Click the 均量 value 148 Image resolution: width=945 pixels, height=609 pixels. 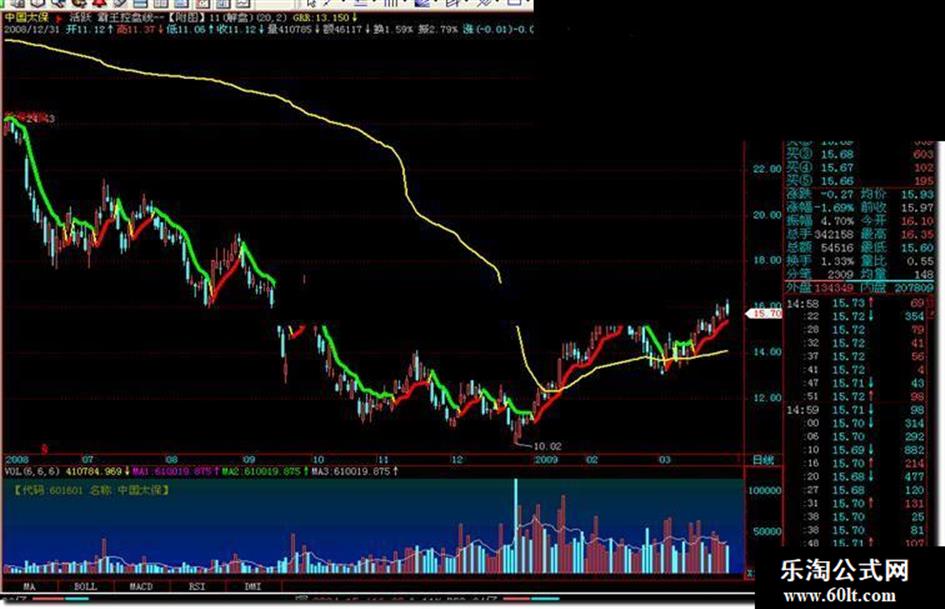(923, 274)
